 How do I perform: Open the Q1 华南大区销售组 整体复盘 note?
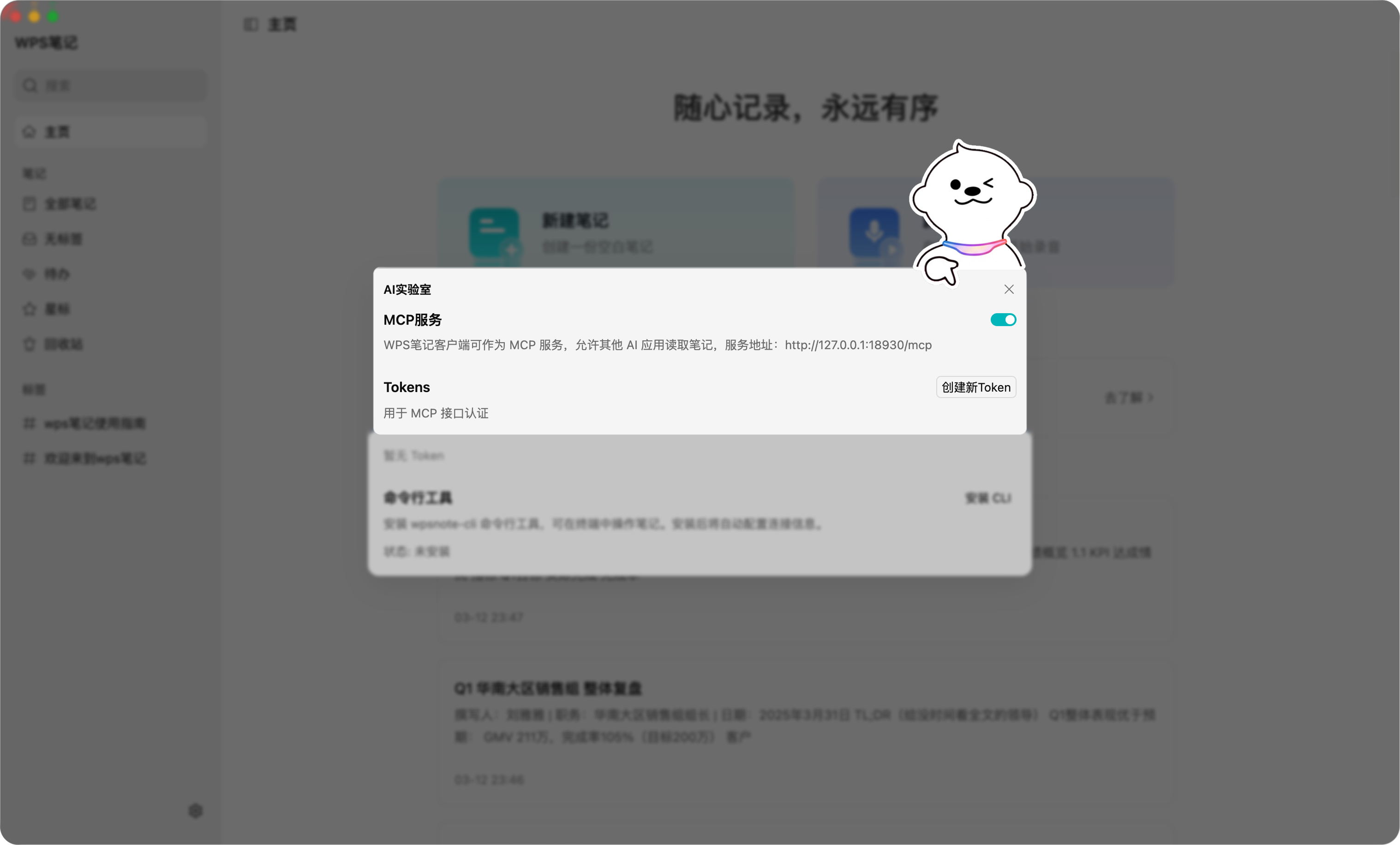point(548,688)
